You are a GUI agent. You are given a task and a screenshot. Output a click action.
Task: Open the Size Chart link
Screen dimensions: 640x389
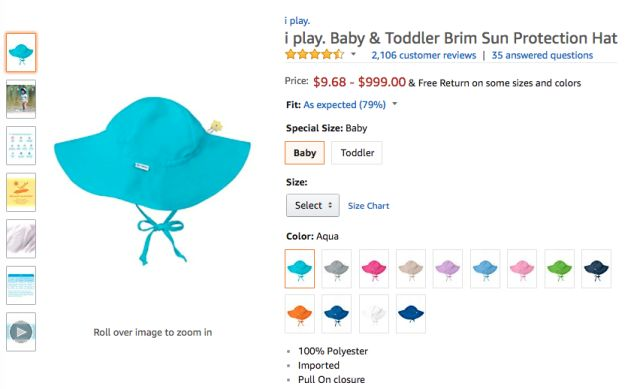coord(369,206)
